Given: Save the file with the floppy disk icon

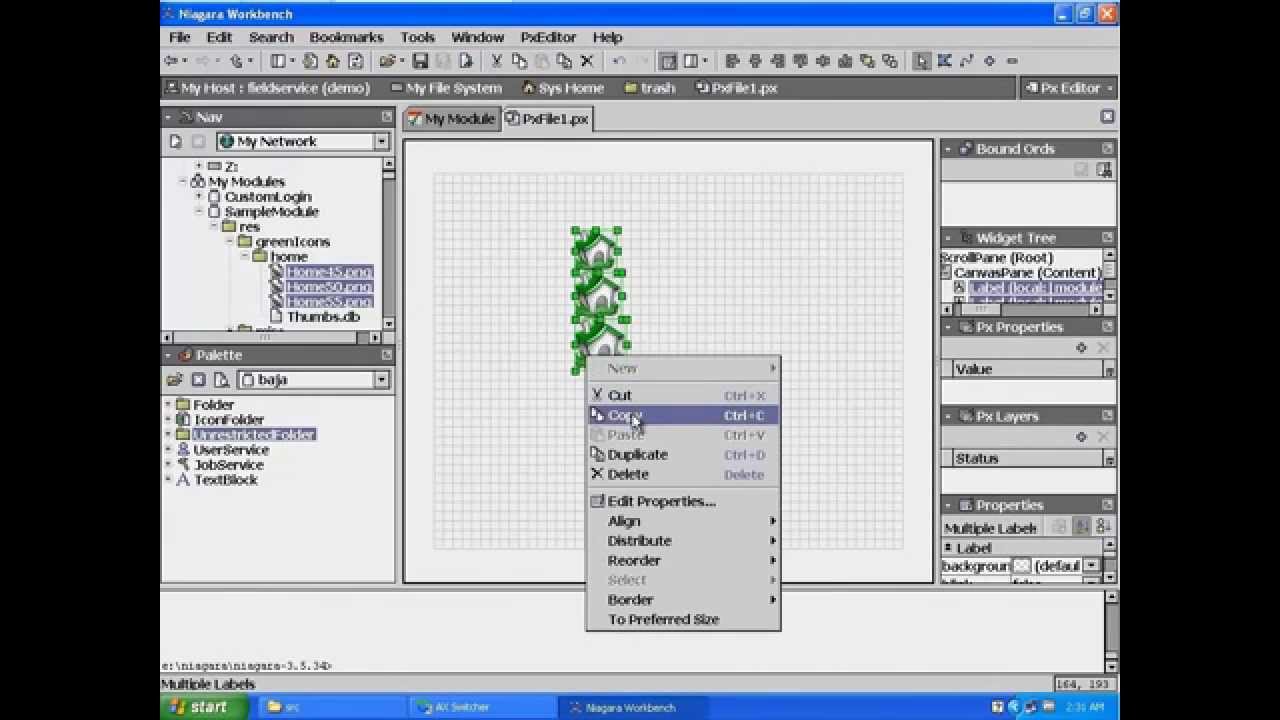Looking at the screenshot, I should [420, 61].
